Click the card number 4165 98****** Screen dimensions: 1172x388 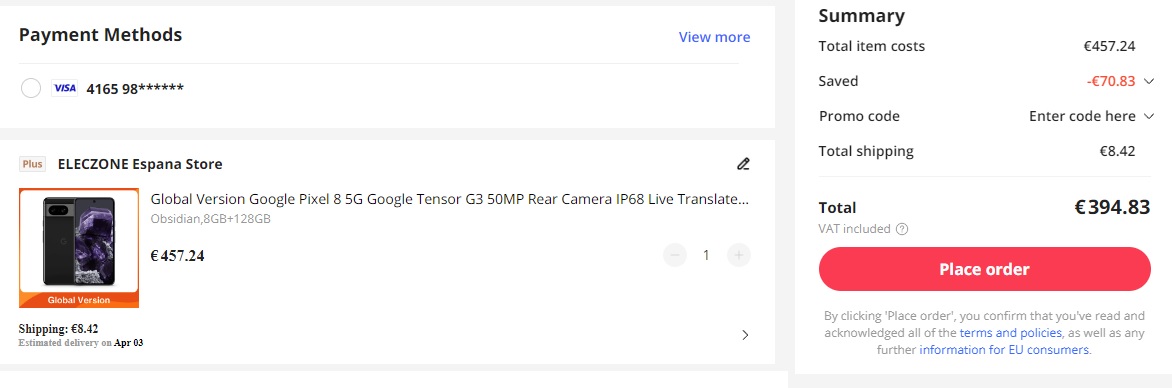pyautogui.click(x=135, y=88)
